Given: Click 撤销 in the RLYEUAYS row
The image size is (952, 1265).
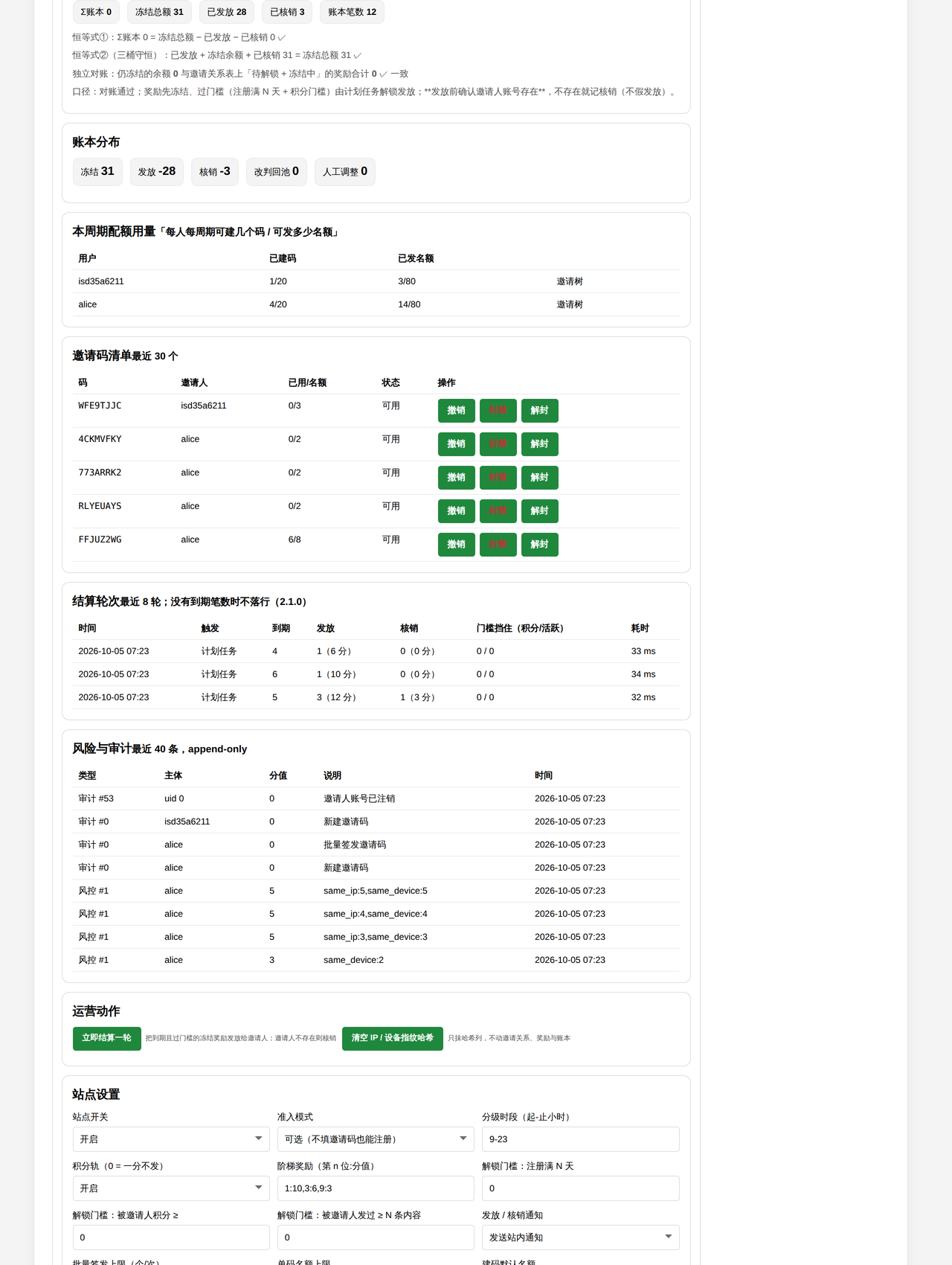Looking at the screenshot, I should [x=456, y=510].
